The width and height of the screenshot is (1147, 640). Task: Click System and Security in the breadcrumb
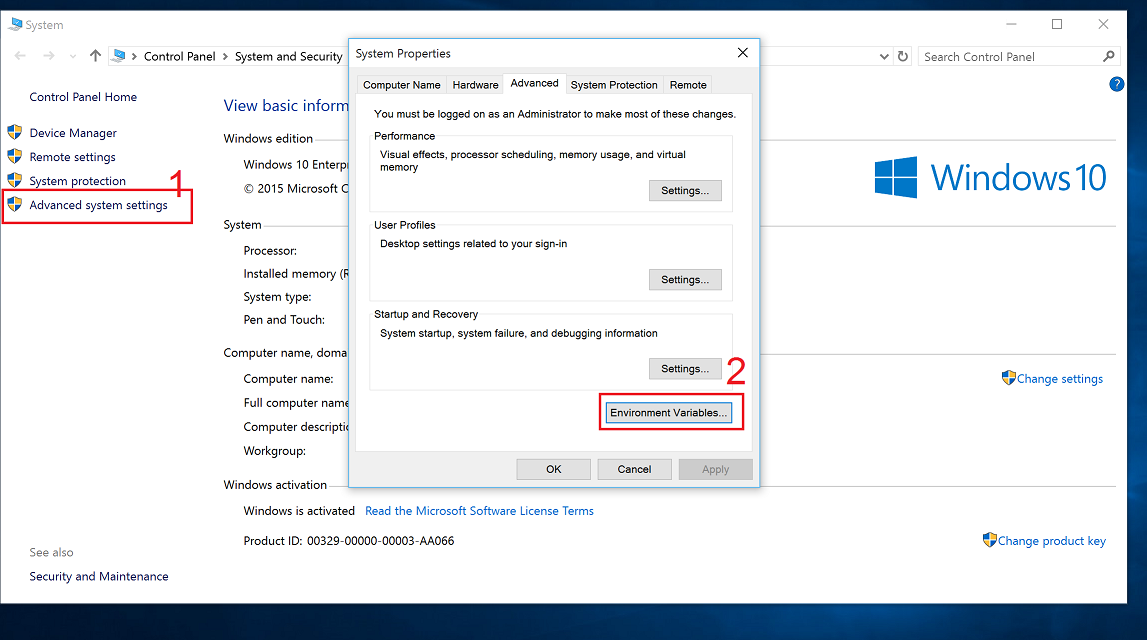click(288, 56)
